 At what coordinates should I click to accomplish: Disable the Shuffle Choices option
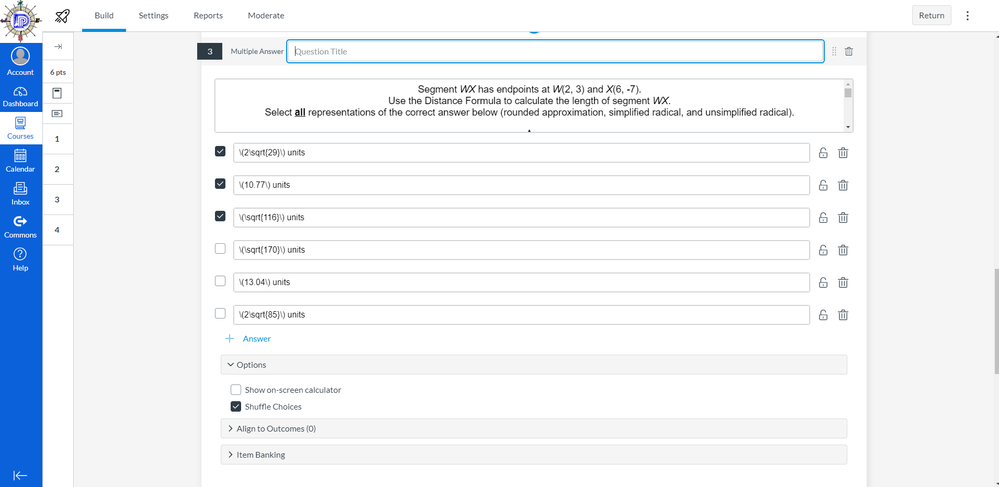click(236, 407)
